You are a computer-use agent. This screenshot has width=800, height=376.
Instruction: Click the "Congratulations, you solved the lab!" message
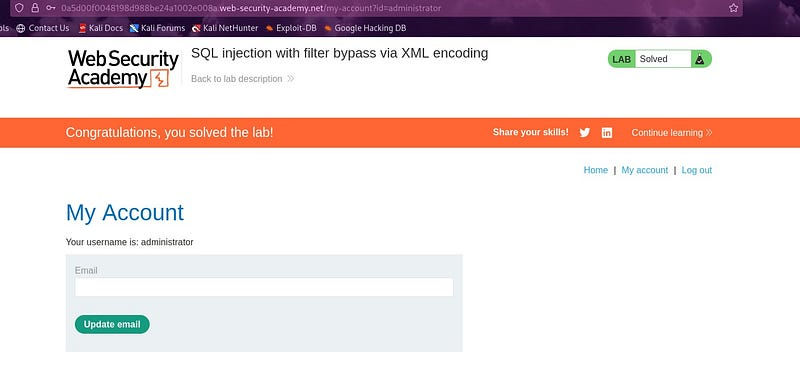pos(169,133)
